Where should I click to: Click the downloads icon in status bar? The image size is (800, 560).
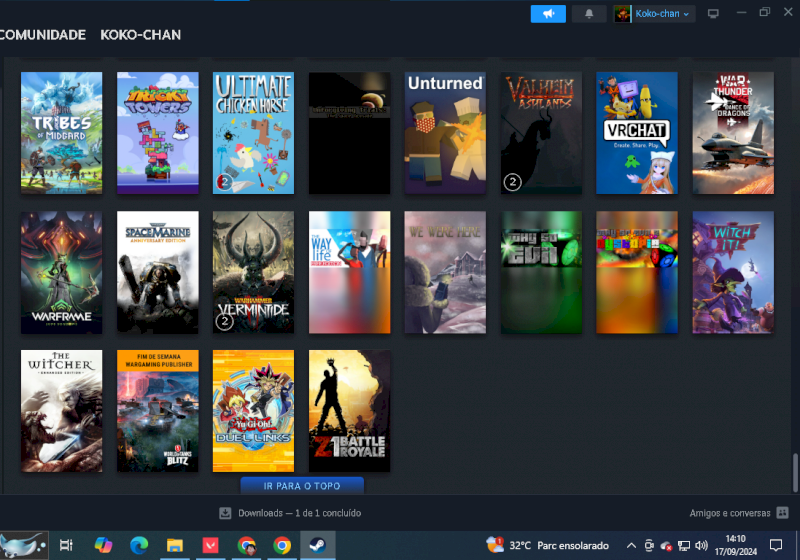(225, 513)
